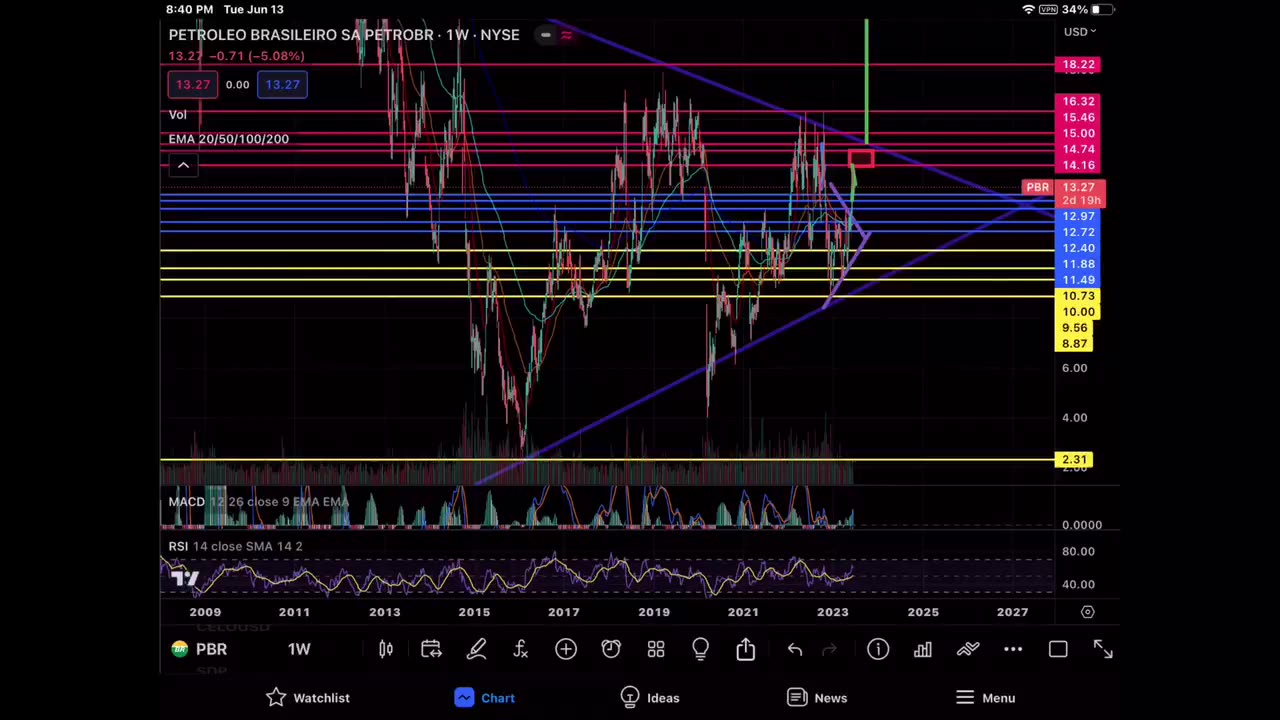
Task: Share the chart with the share icon
Action: (746, 649)
